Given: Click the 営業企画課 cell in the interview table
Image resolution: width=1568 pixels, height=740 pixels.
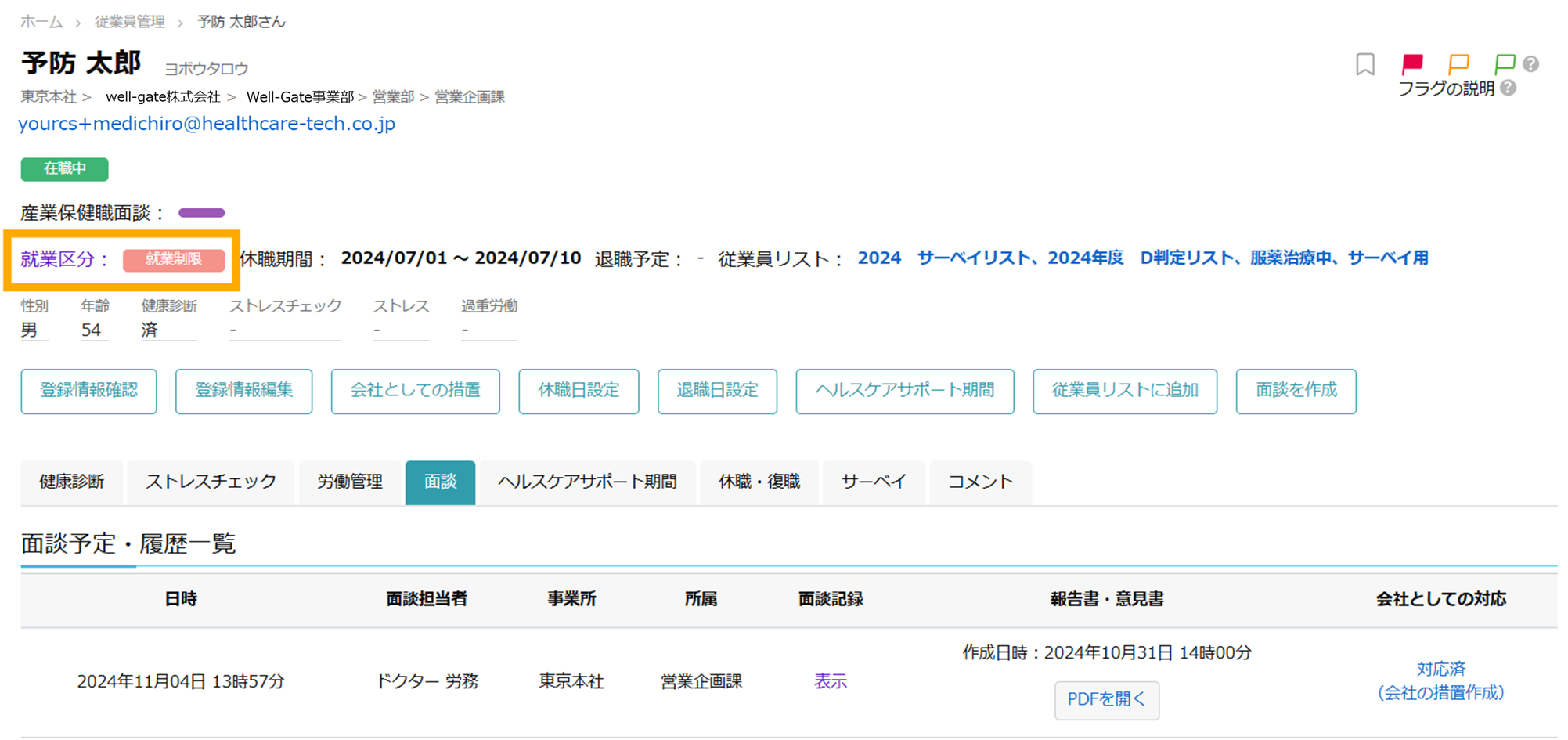Looking at the screenshot, I should tap(701, 682).
